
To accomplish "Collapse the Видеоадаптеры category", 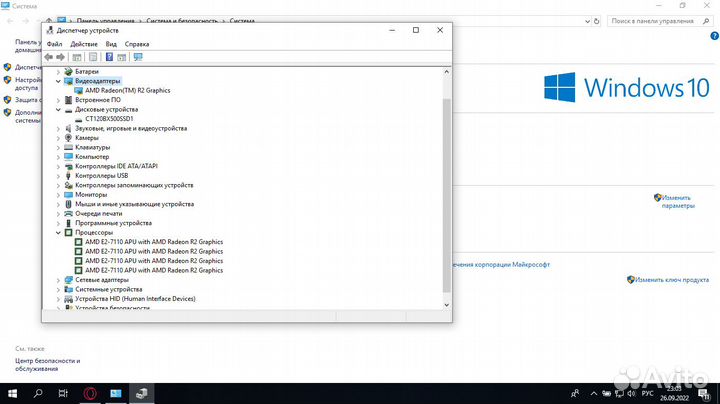I will pyautogui.click(x=57, y=81).
